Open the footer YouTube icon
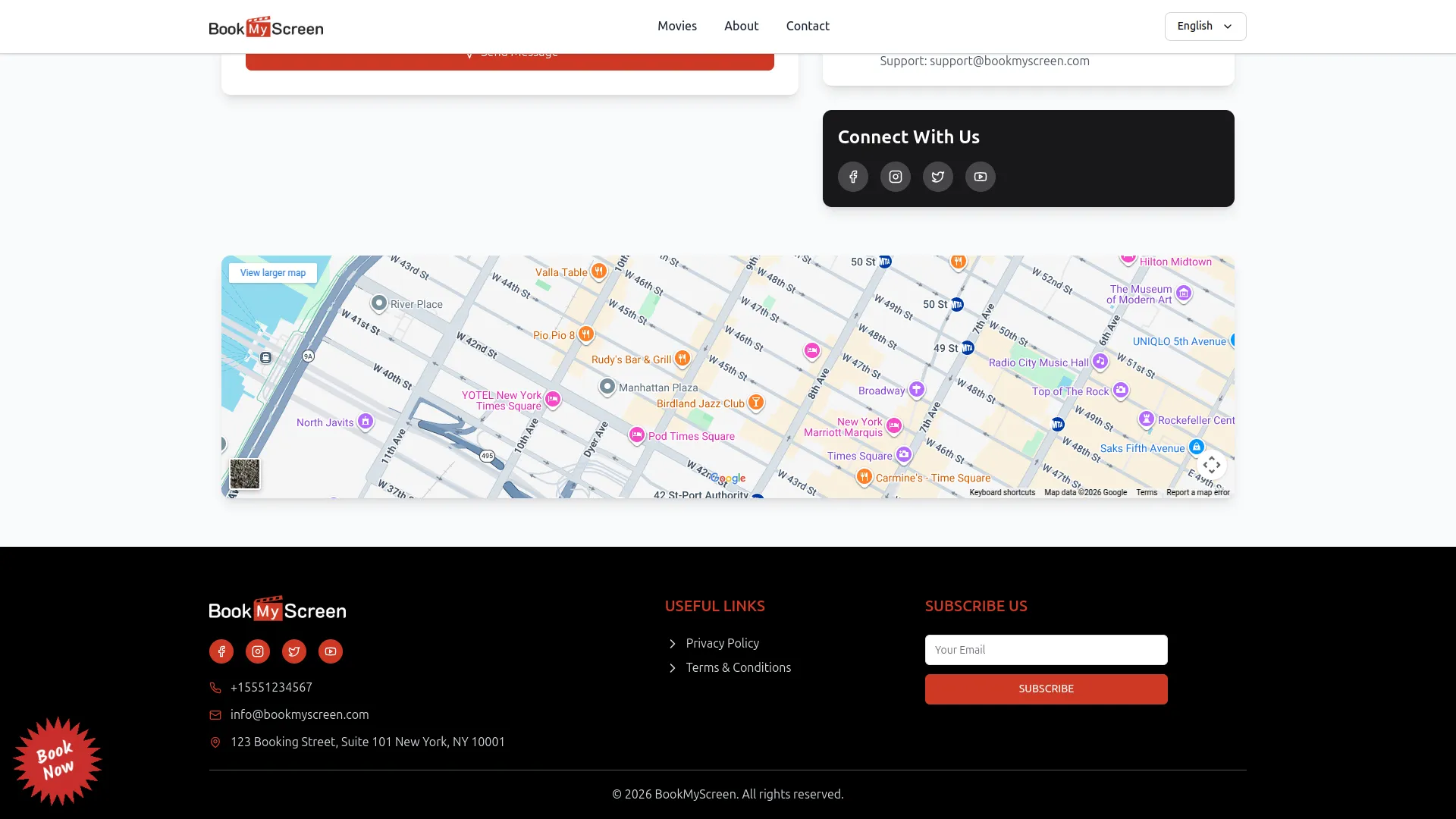The image size is (1456, 819). 330,651
